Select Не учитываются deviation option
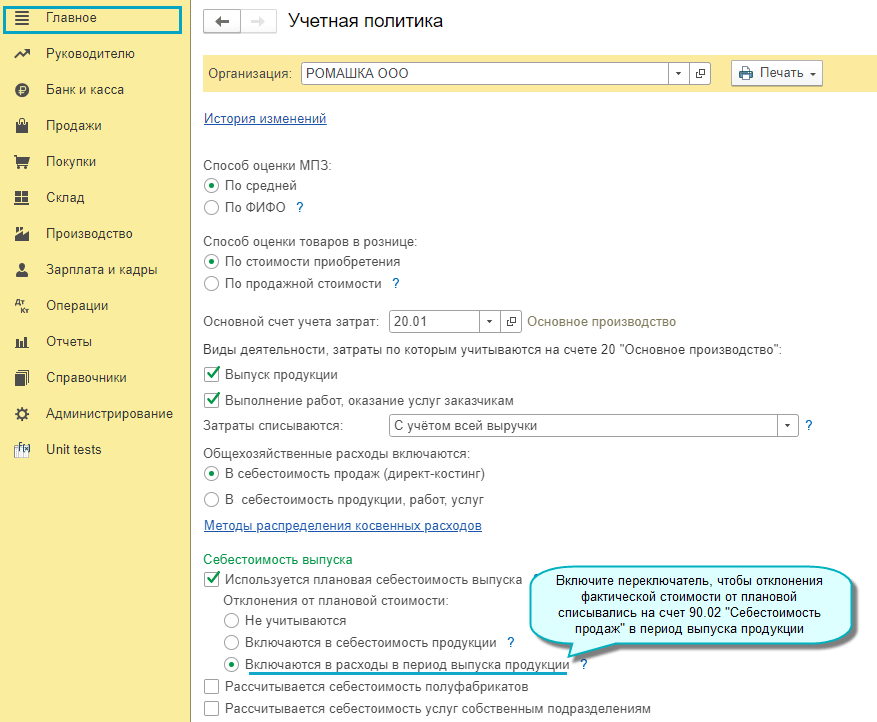The height and width of the screenshot is (722, 877). point(232,621)
